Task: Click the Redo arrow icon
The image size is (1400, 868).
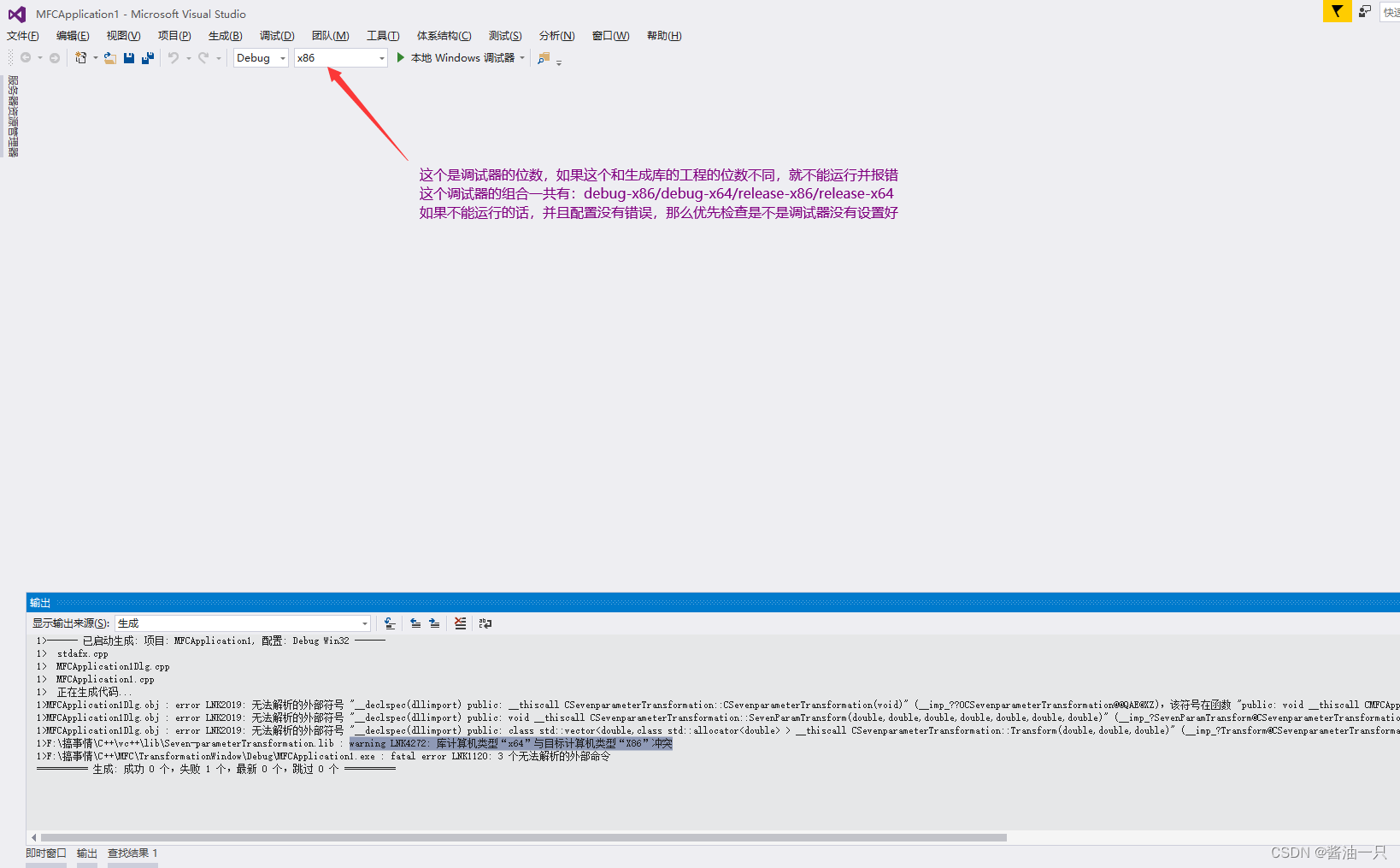Action: (203, 58)
